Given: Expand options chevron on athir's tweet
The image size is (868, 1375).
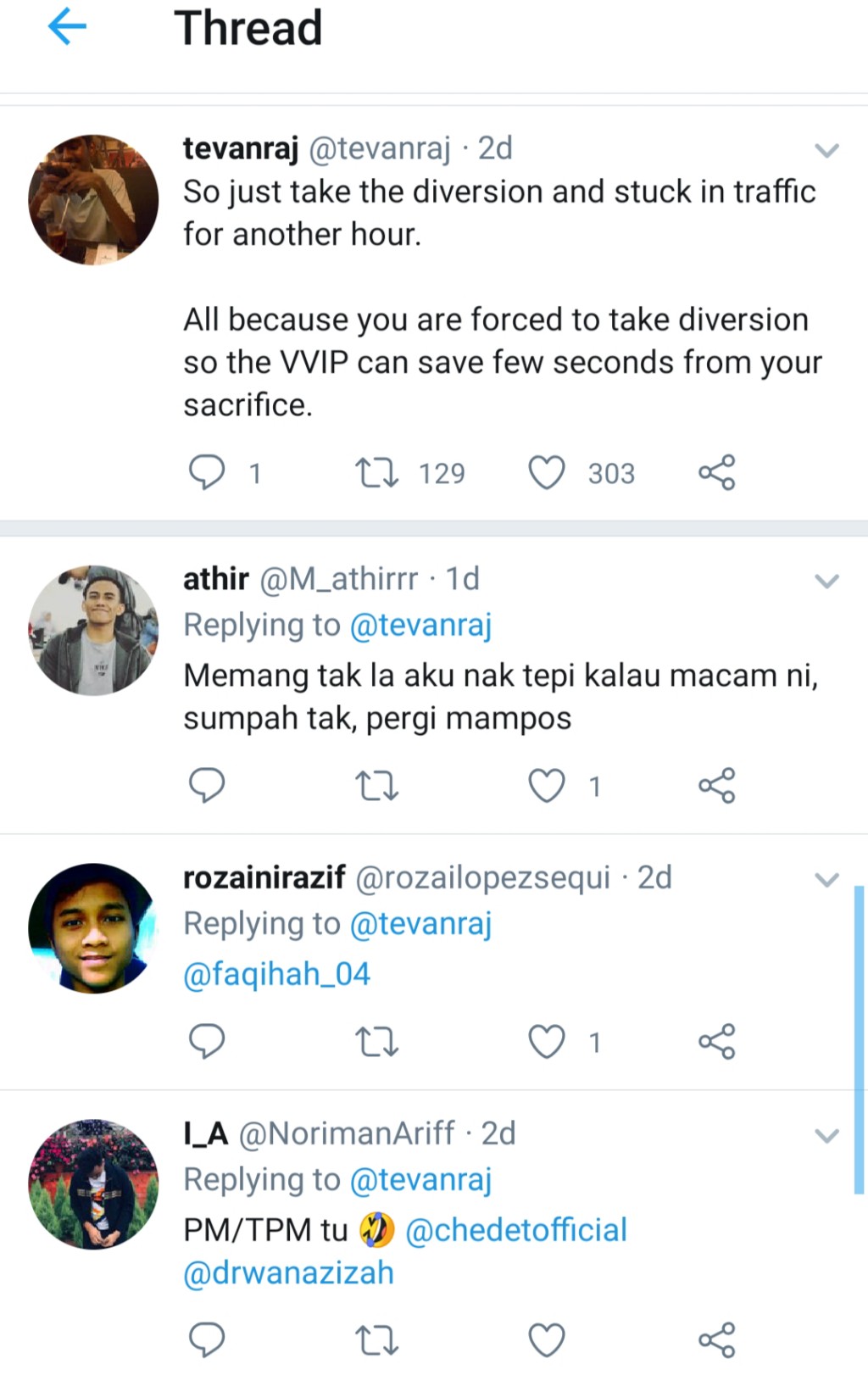Looking at the screenshot, I should [x=826, y=582].
